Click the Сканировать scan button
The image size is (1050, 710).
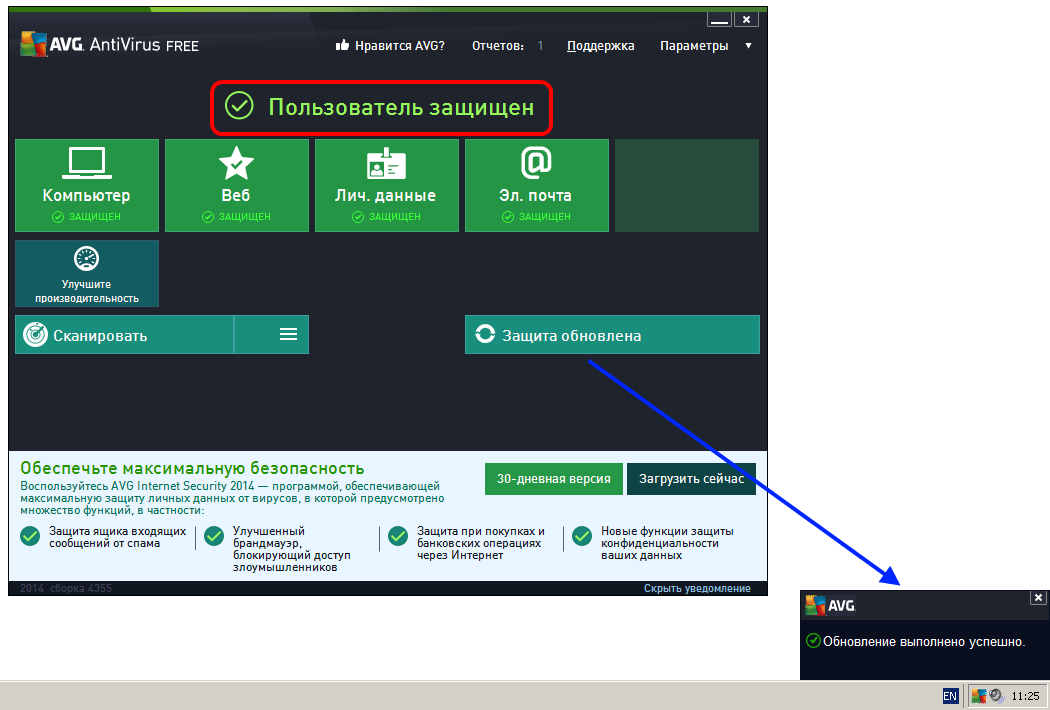pos(125,334)
